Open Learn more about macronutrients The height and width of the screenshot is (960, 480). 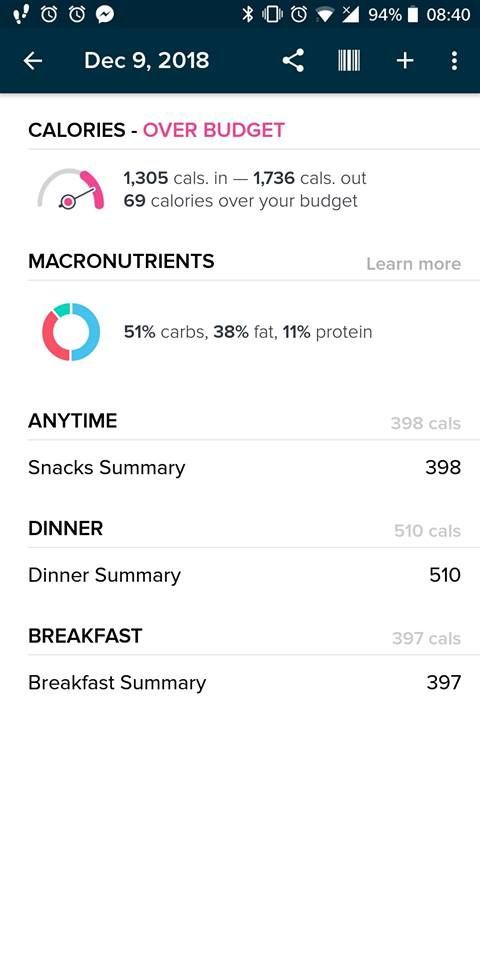[413, 264]
